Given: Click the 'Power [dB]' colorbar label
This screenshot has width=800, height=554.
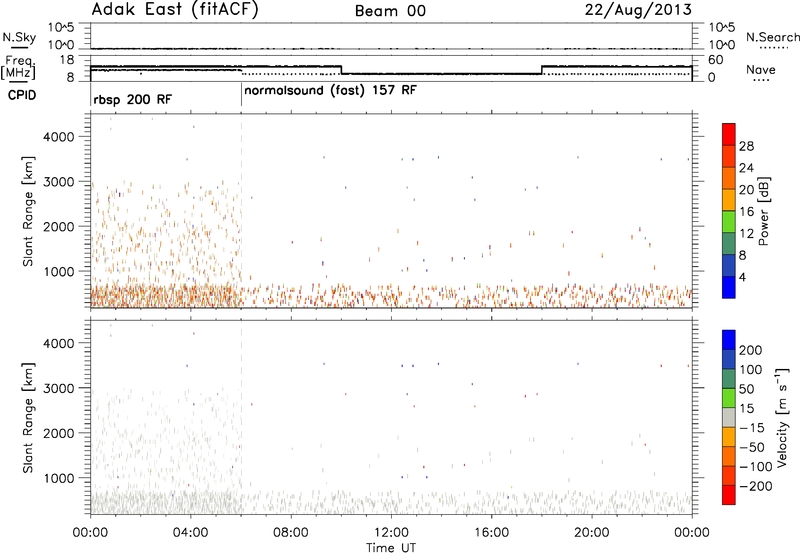Looking at the screenshot, I should click(763, 211).
